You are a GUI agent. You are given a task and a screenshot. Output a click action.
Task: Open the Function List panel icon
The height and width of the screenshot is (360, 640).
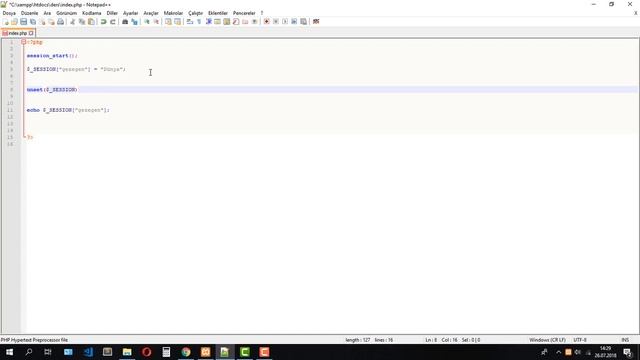point(236,22)
